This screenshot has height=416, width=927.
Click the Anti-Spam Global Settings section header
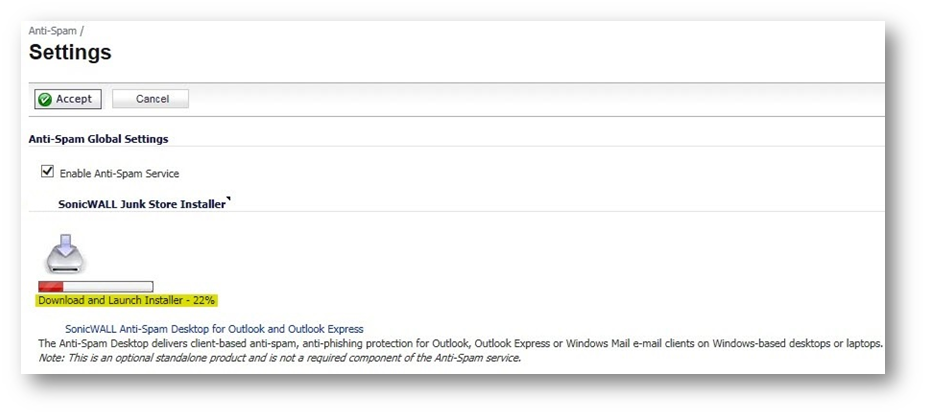click(98, 139)
